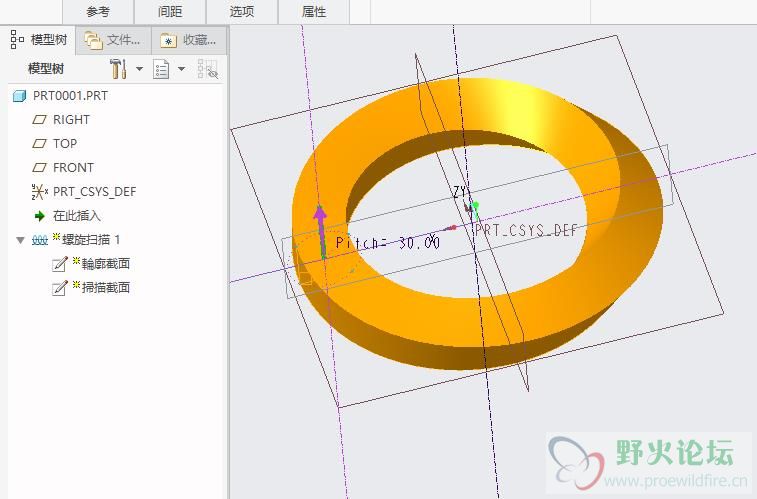This screenshot has width=757, height=499.
Task: Switch to the 收藏 favorites tab
Action: (189, 40)
